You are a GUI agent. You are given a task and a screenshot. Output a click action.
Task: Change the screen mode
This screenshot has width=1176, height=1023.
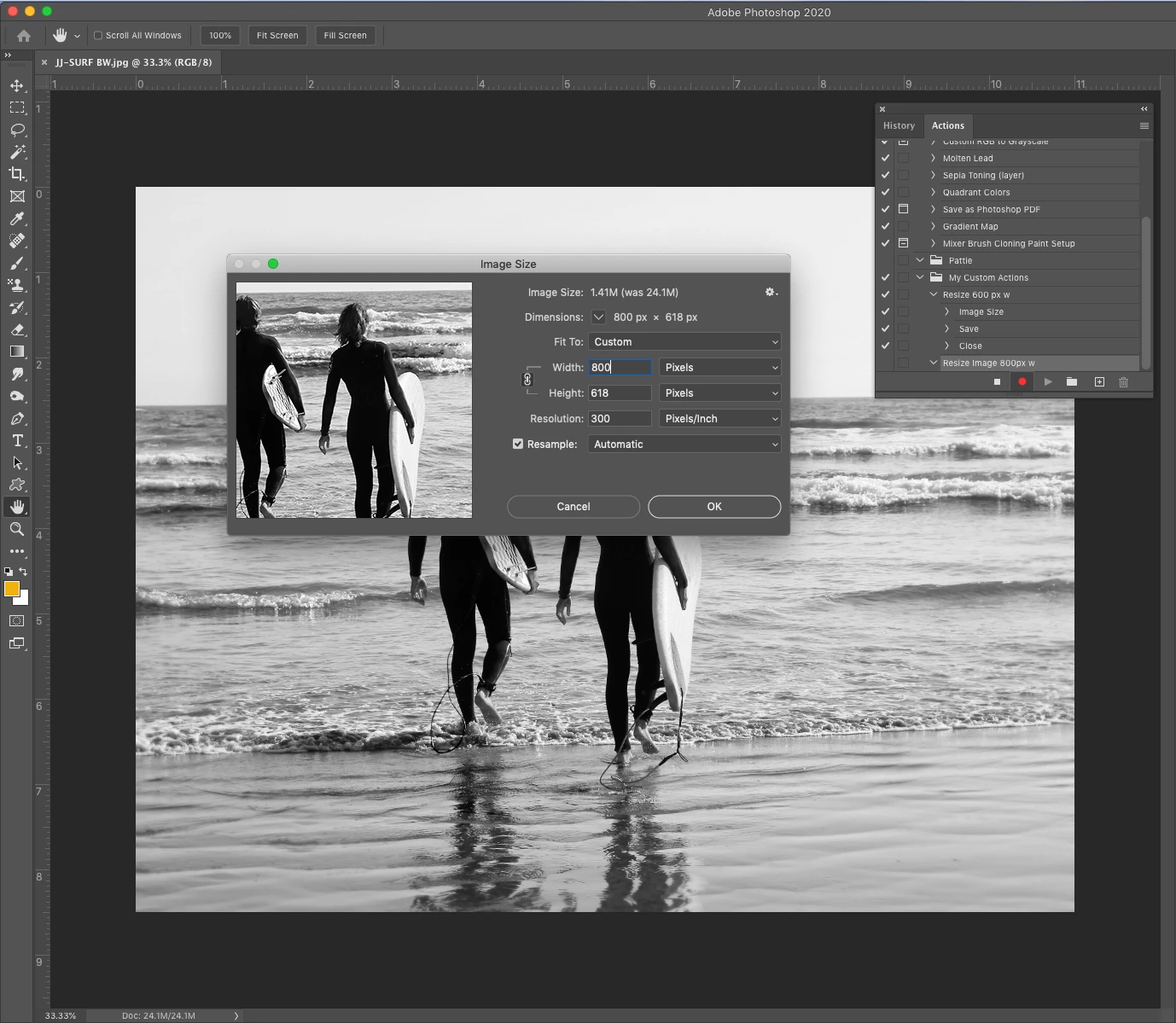(x=17, y=643)
